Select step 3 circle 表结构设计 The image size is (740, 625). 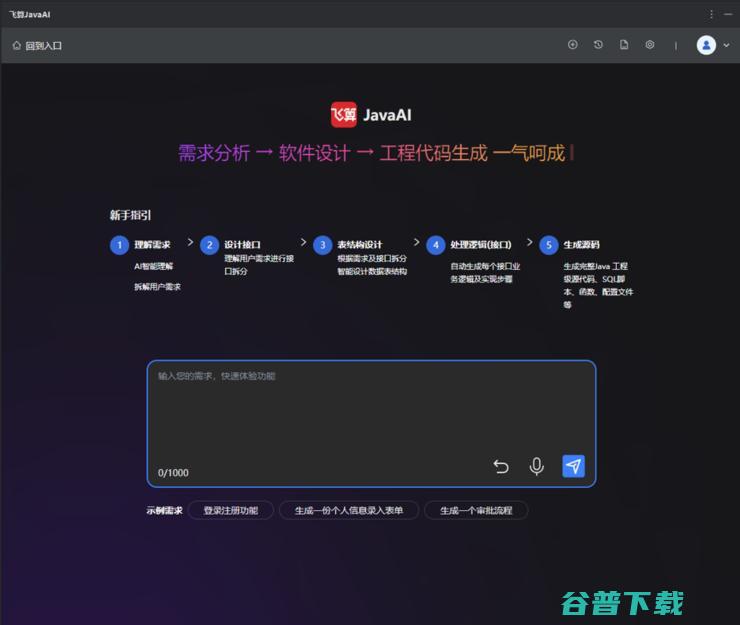[322, 245]
